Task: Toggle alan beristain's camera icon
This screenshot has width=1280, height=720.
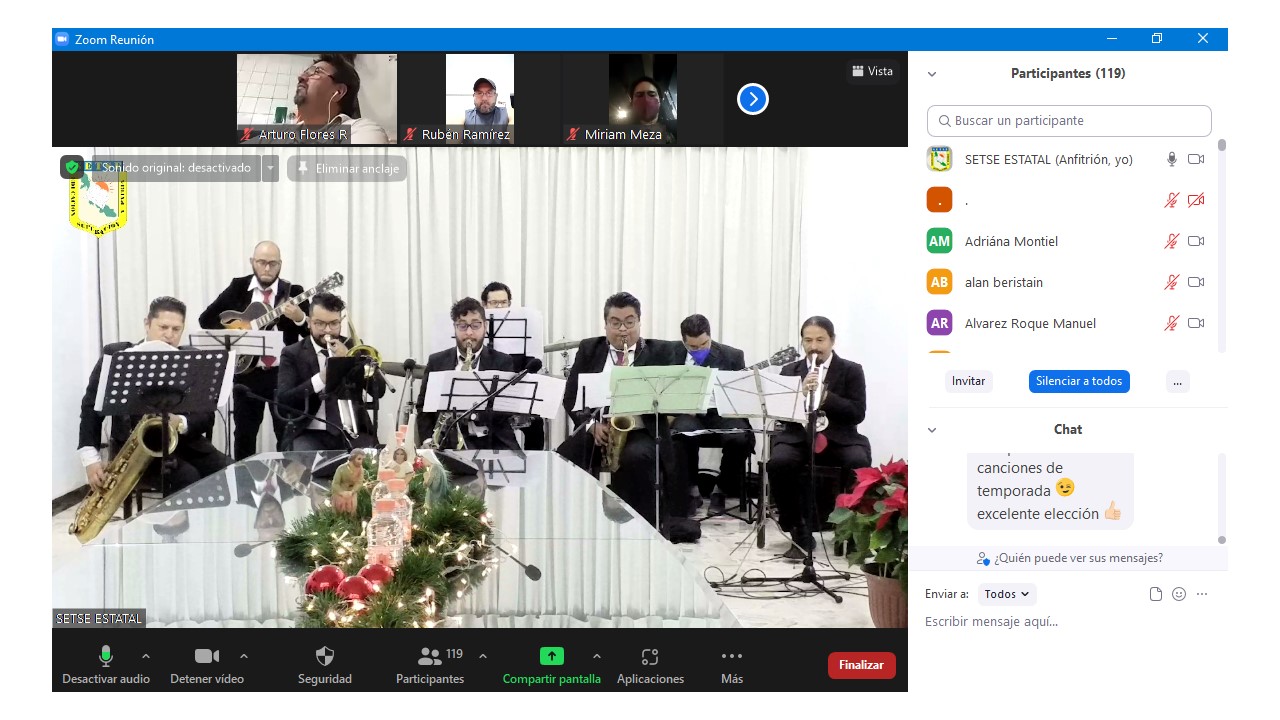Action: point(1196,282)
